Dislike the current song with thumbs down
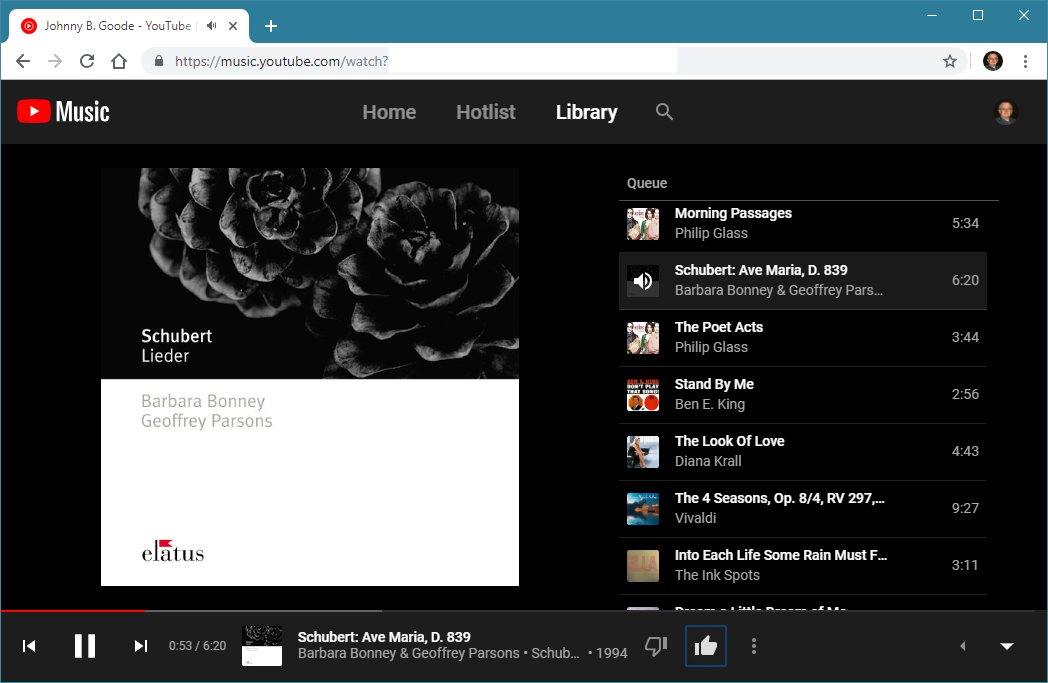1048x683 pixels. (x=656, y=646)
